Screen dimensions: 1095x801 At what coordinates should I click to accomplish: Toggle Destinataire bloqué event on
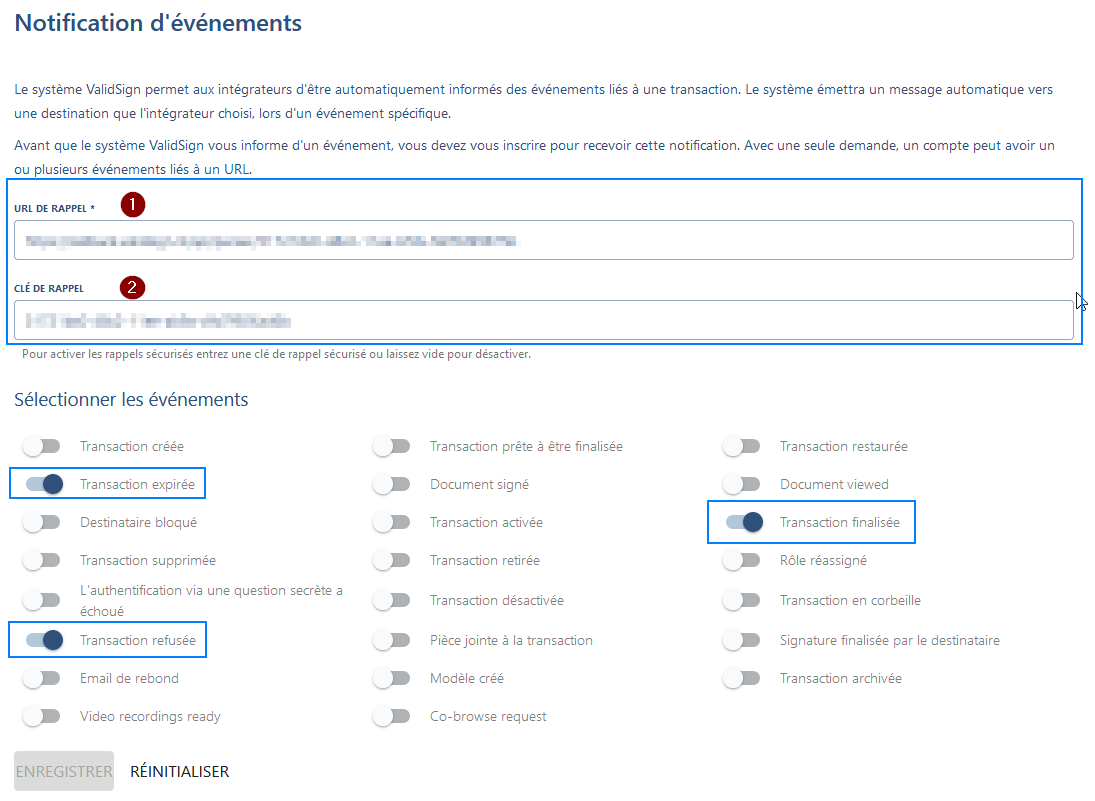(x=42, y=522)
